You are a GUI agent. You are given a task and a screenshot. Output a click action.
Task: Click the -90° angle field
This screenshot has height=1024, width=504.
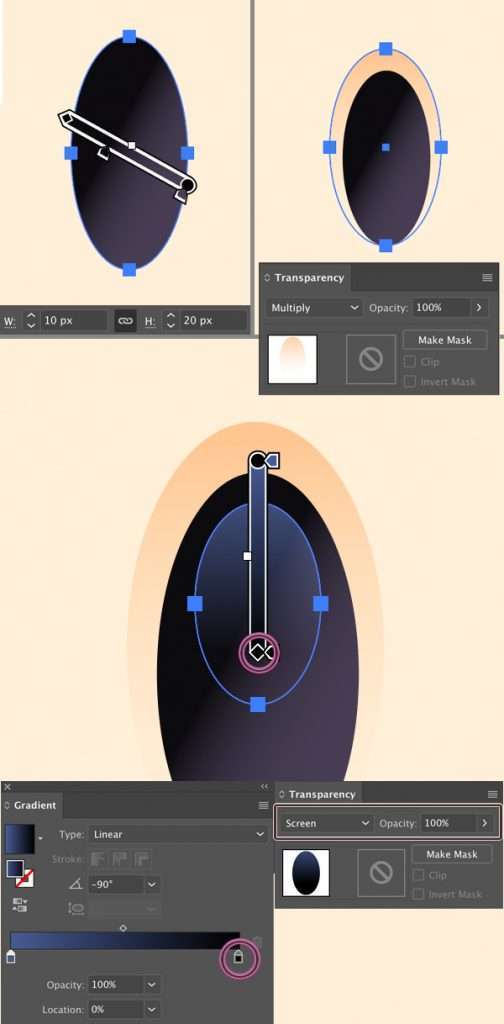[116, 885]
